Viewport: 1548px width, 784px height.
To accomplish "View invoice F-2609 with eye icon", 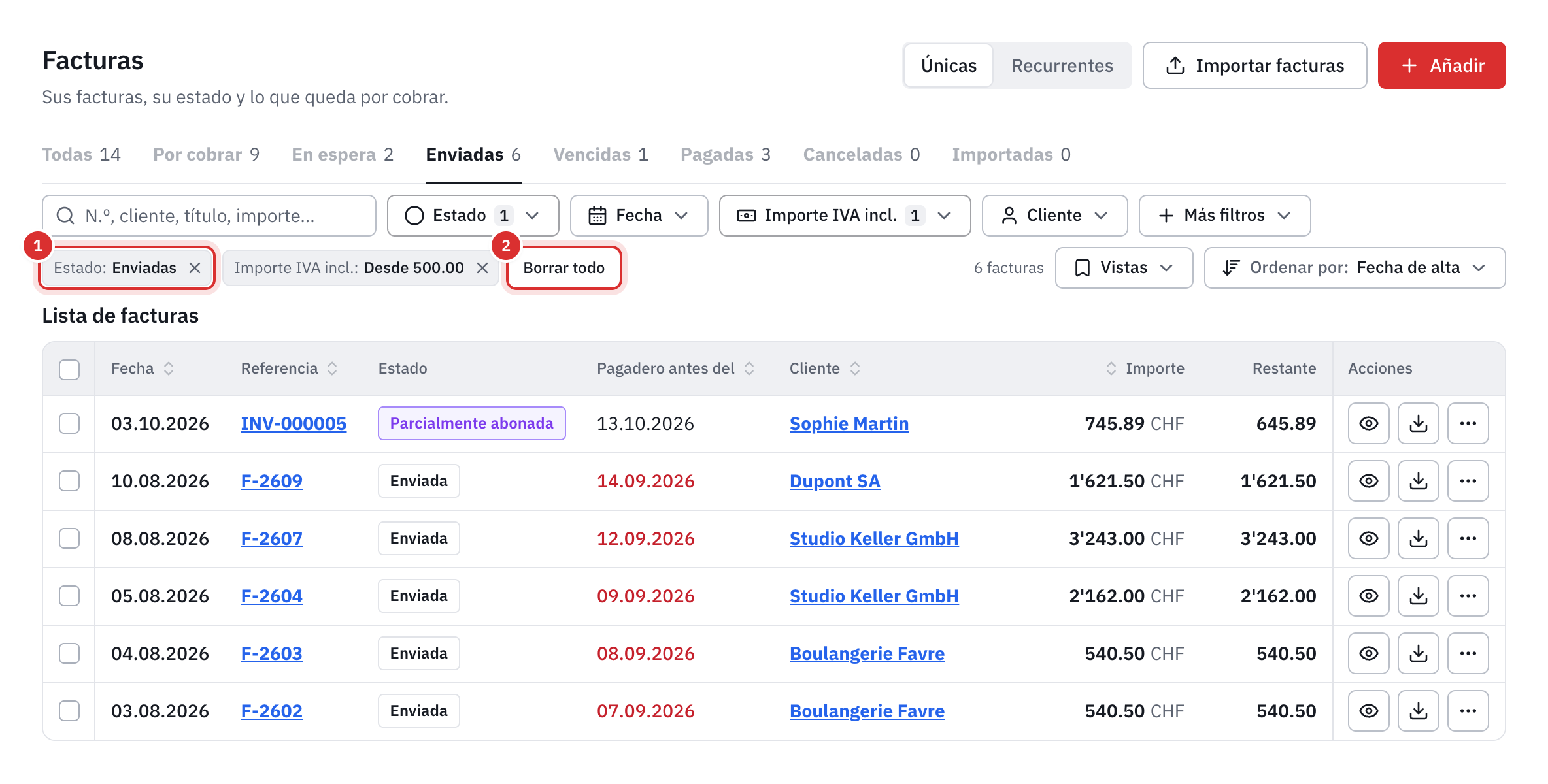I will coord(1368,481).
